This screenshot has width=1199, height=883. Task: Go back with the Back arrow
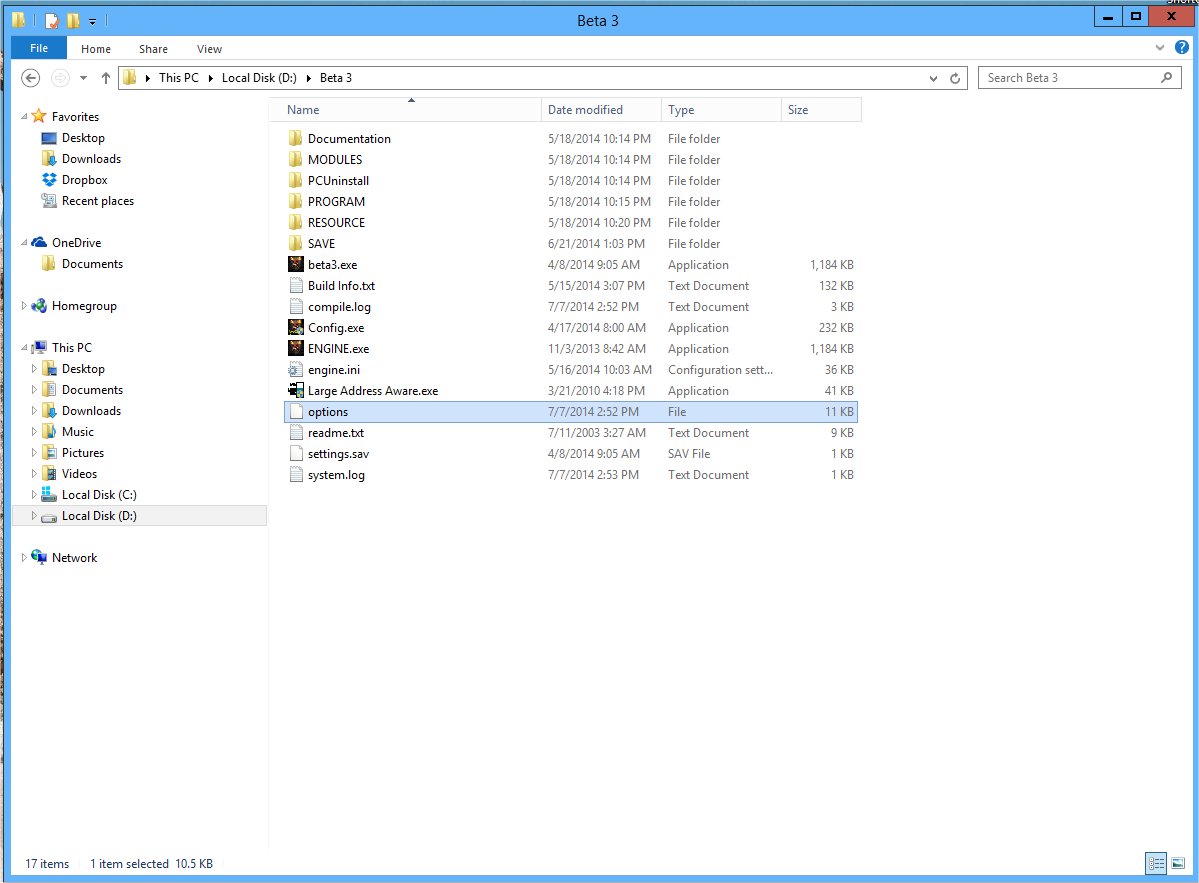pyautogui.click(x=31, y=78)
